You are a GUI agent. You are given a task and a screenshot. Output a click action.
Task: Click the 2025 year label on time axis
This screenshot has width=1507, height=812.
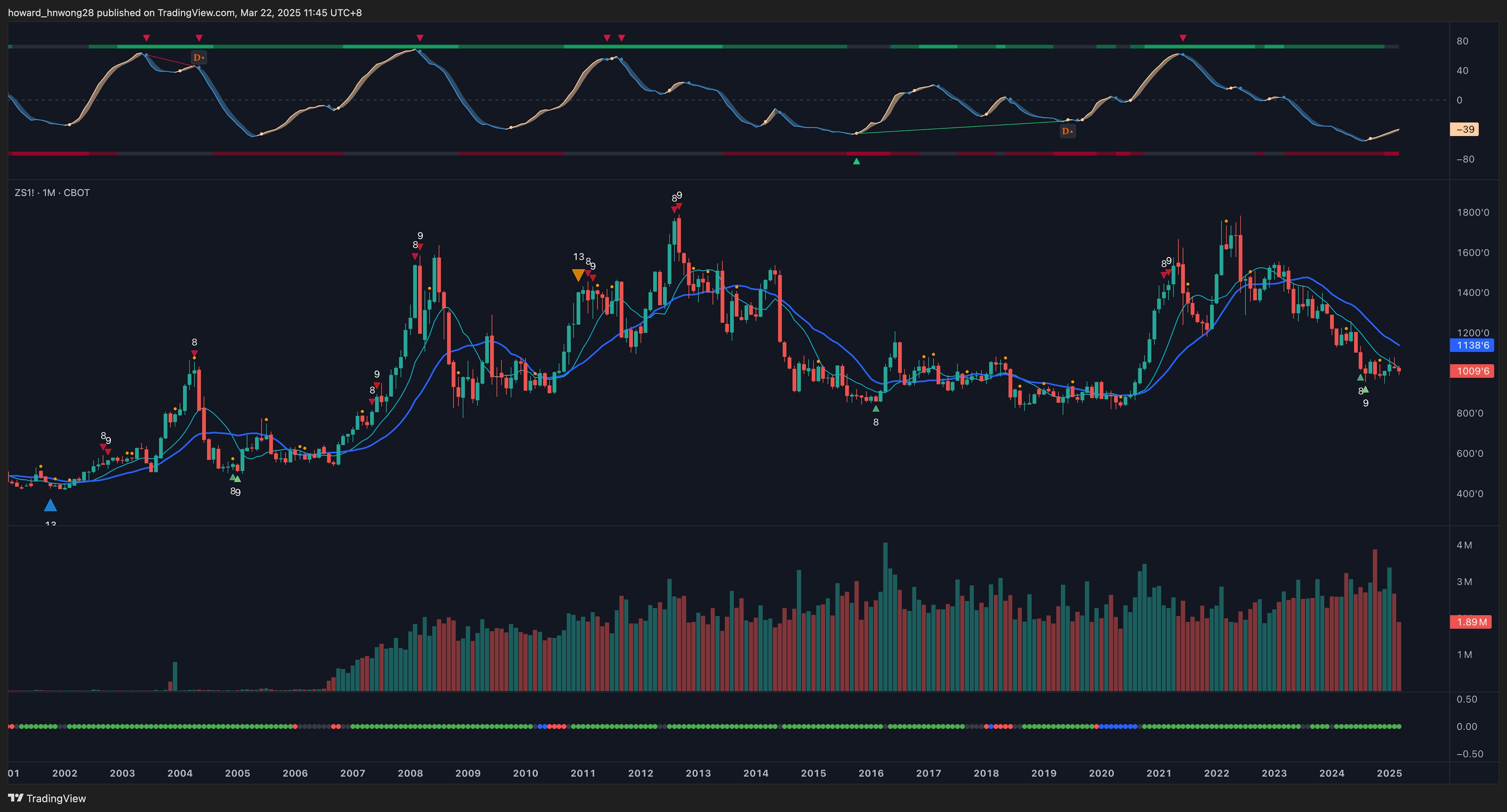click(1389, 773)
